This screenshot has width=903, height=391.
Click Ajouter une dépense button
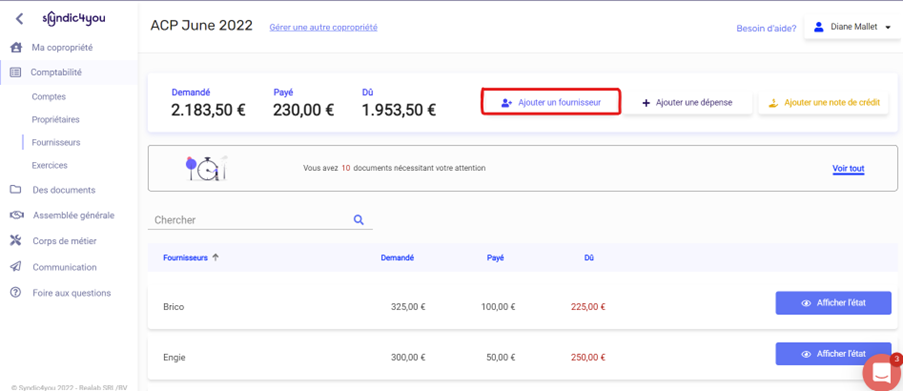(x=688, y=103)
